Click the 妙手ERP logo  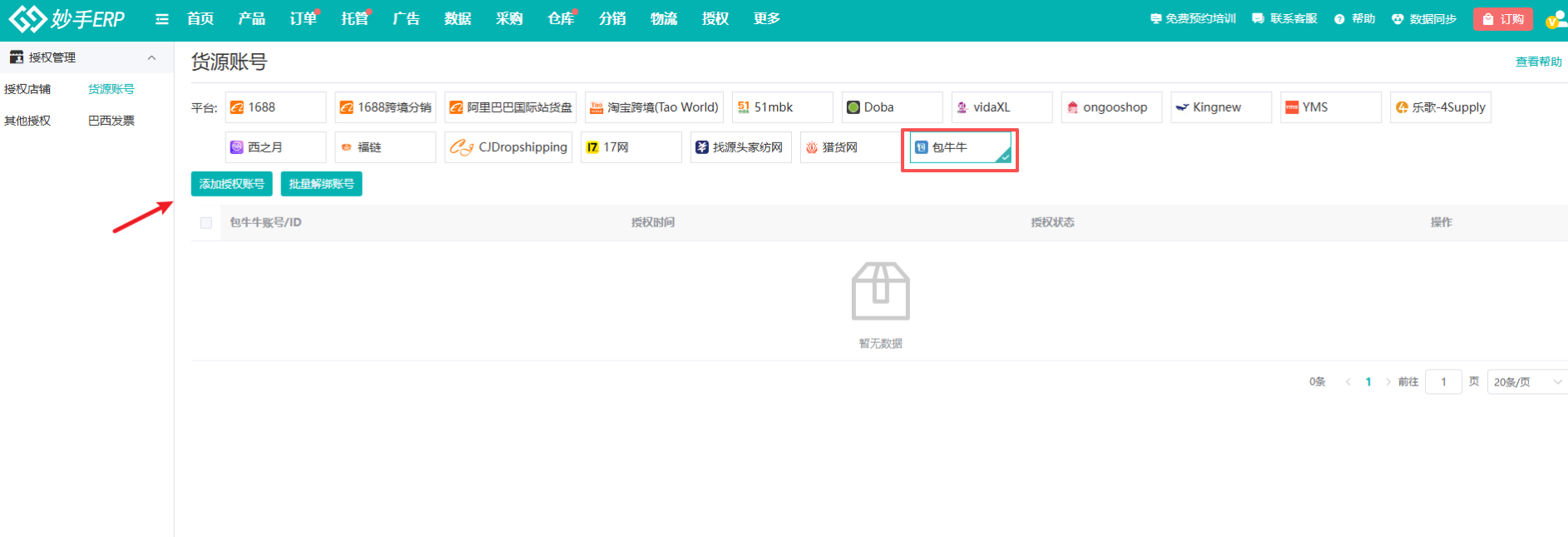click(x=67, y=18)
